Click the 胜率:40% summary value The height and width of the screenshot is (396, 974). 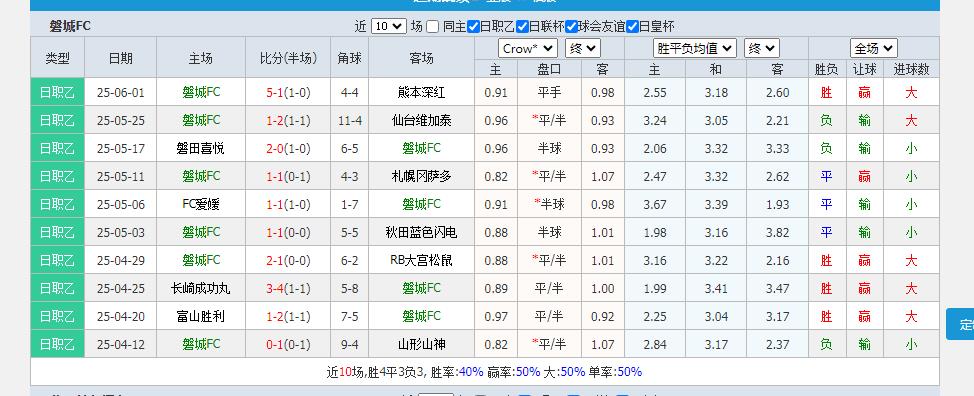point(457,372)
